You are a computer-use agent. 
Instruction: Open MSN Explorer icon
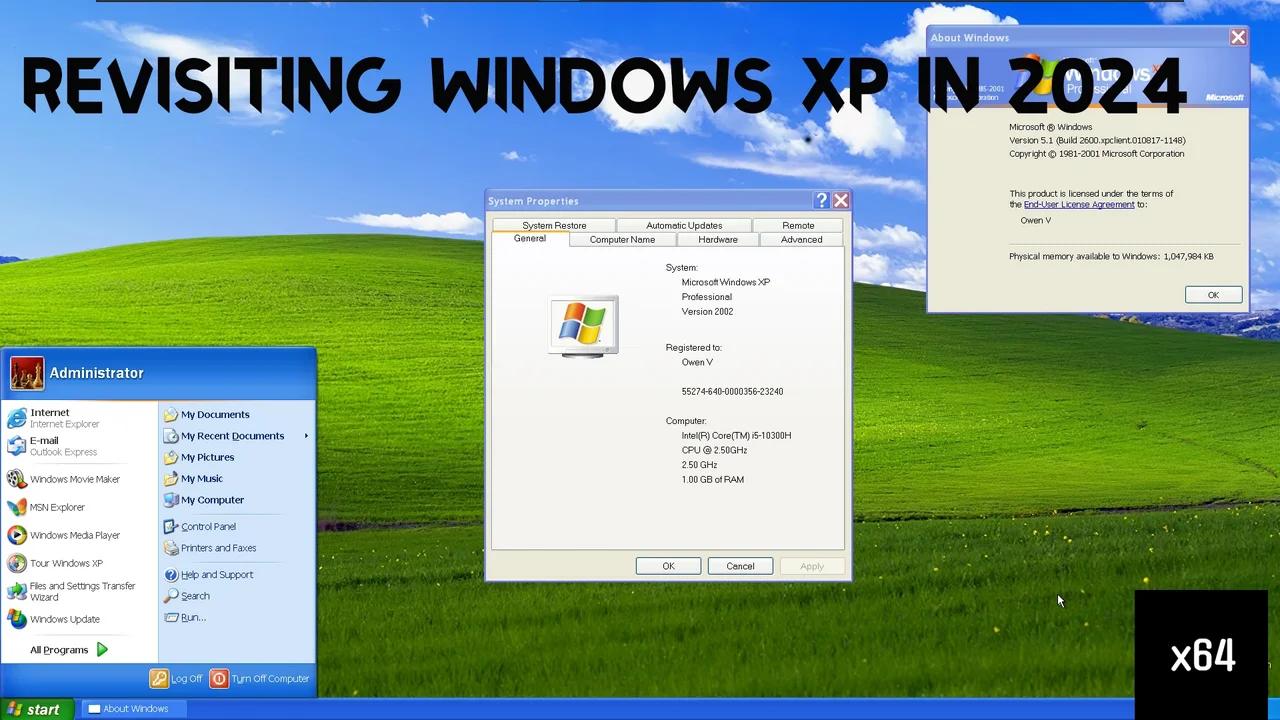pyautogui.click(x=17, y=507)
